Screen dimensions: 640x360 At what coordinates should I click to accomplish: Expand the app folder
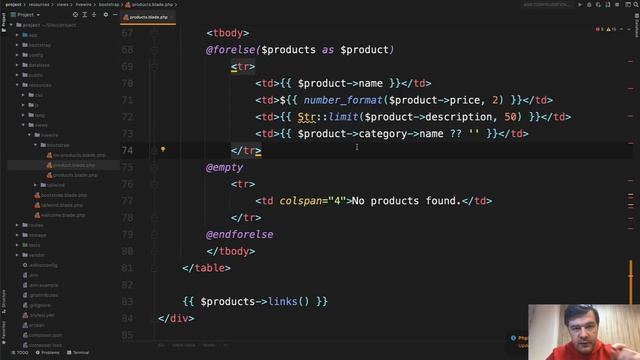click(x=17, y=35)
